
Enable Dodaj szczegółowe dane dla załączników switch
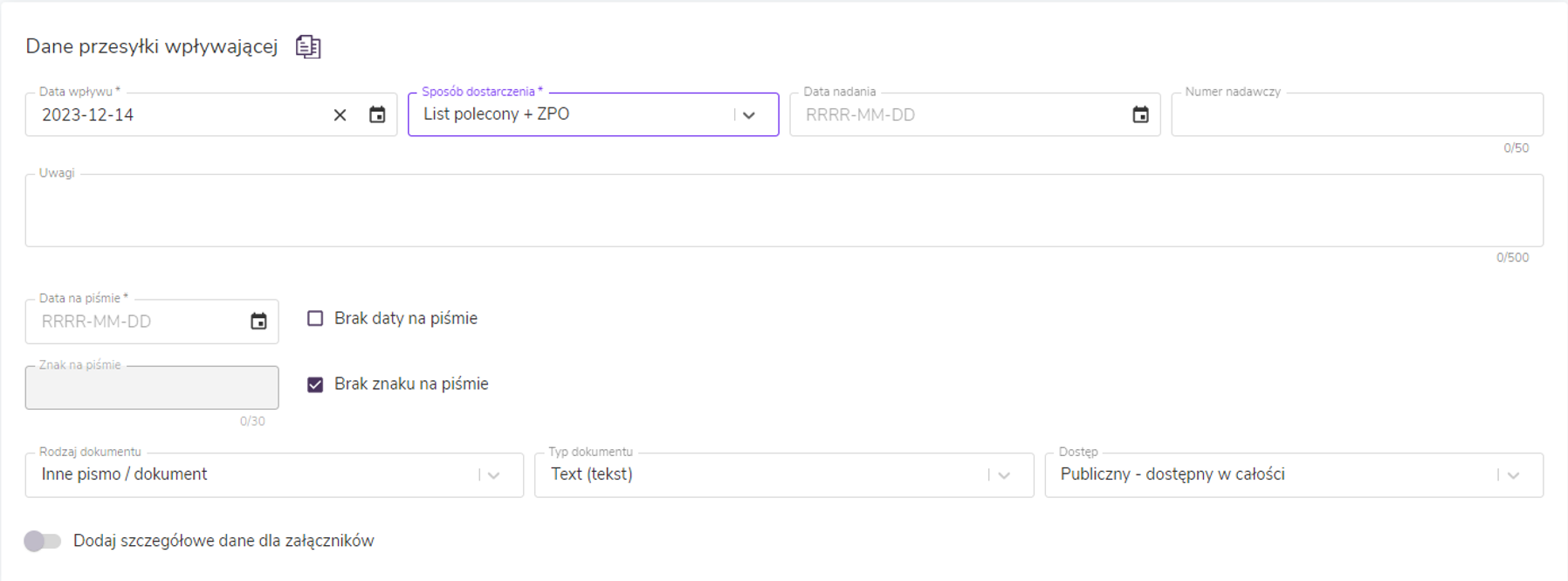tap(42, 541)
